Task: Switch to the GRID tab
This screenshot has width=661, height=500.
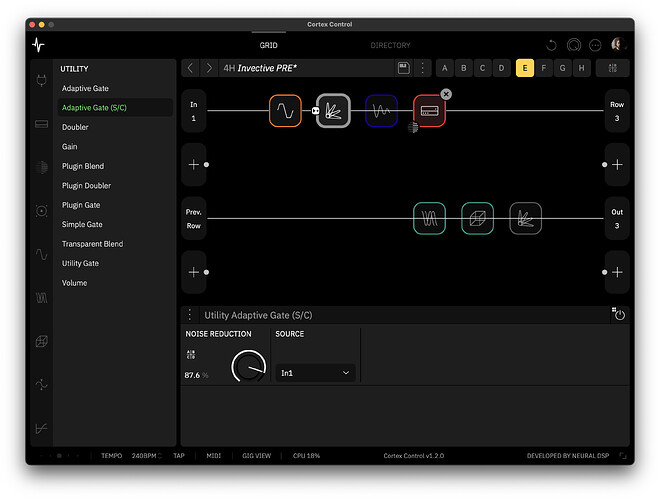Action: coord(269,45)
